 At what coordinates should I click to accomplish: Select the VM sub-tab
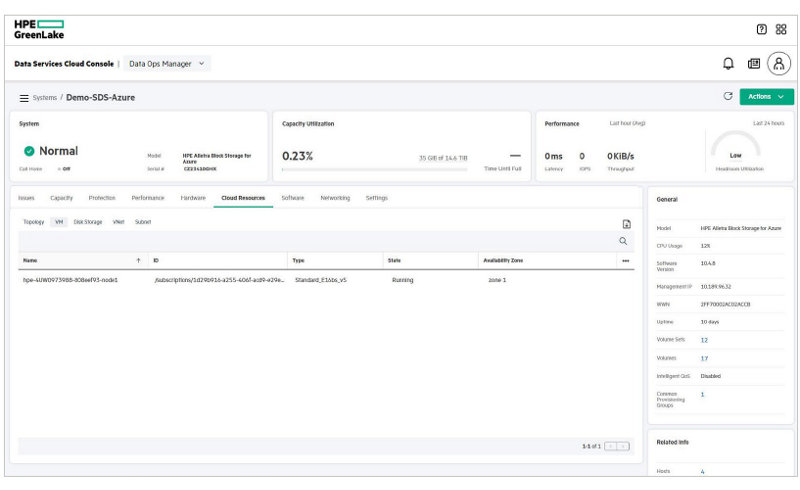pos(59,222)
